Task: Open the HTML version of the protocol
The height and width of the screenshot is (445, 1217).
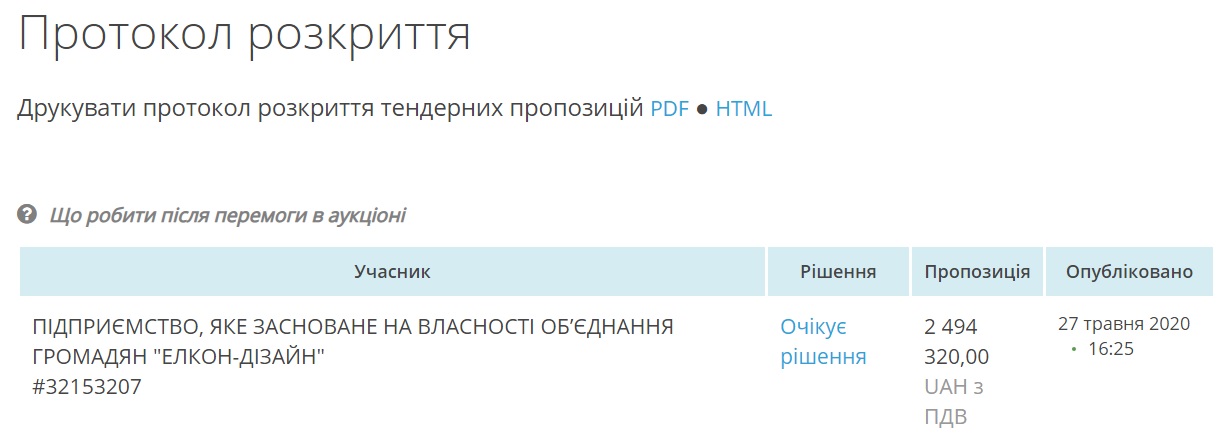Action: click(744, 109)
